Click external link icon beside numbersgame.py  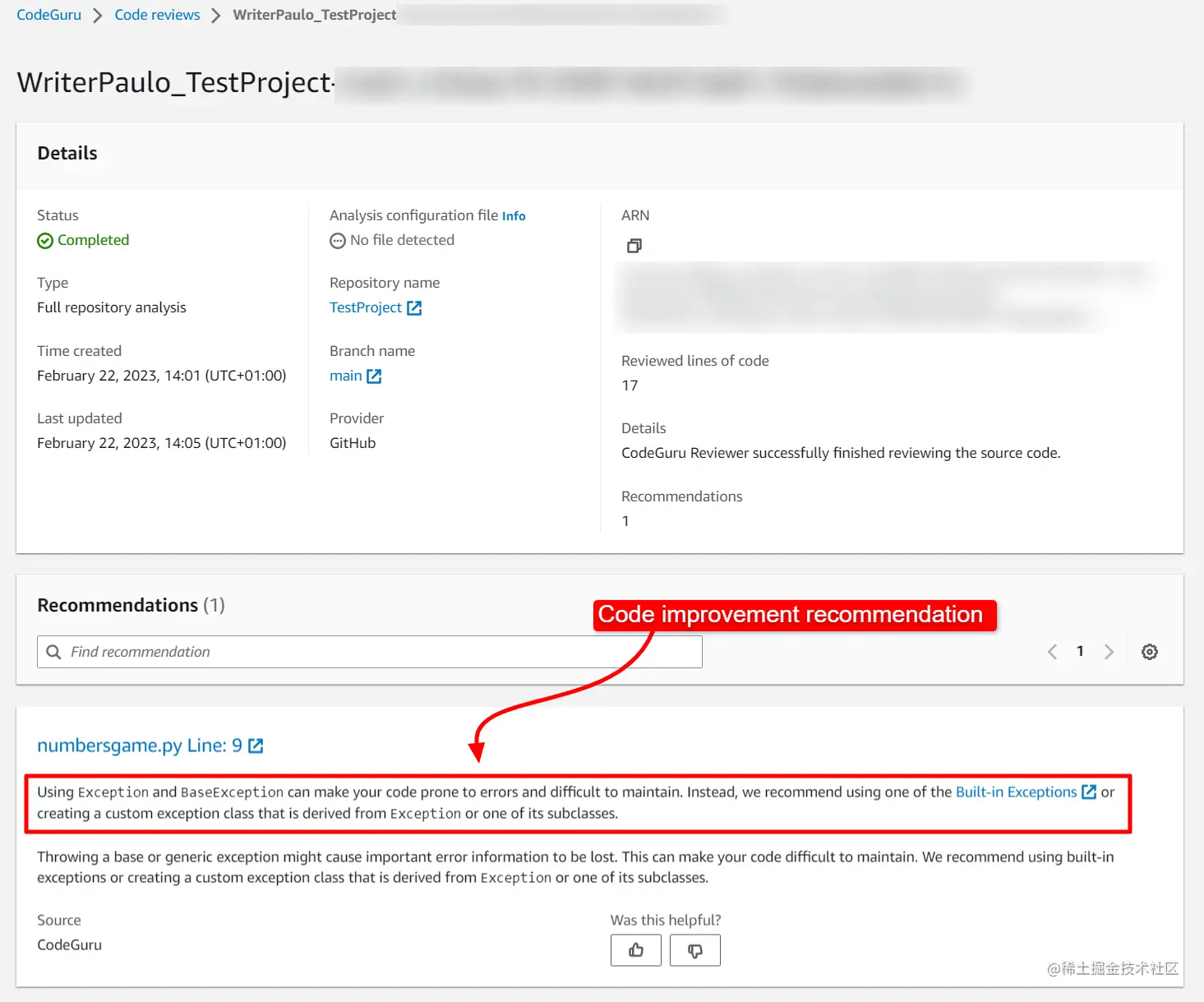(x=256, y=746)
